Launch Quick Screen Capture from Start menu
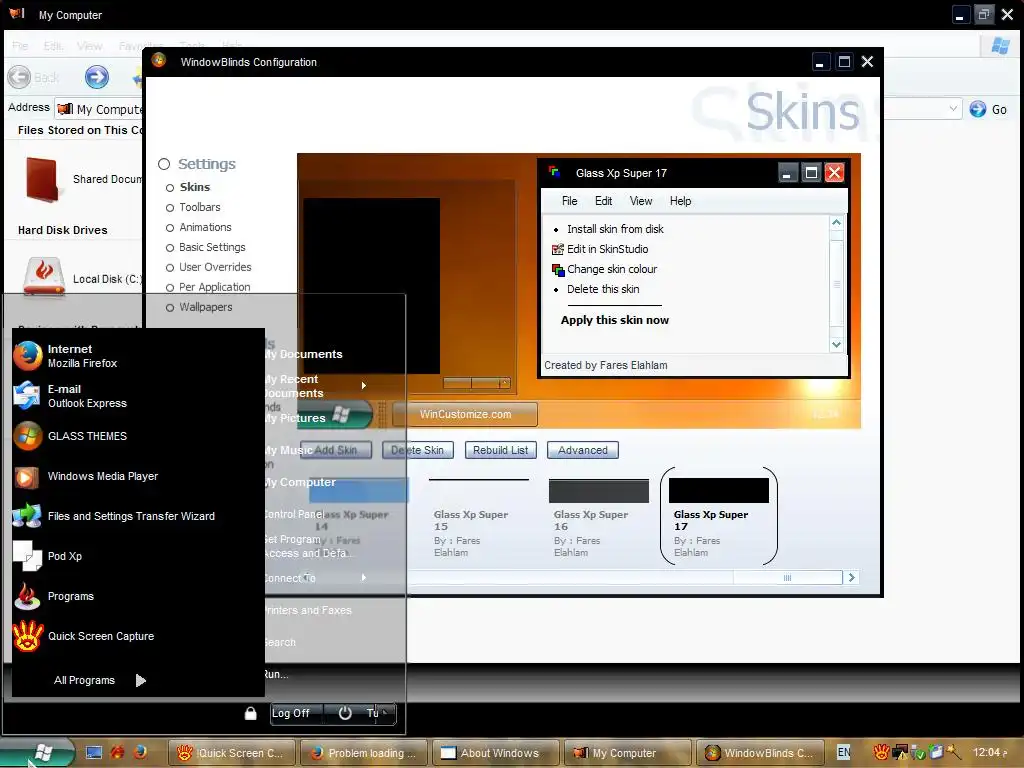This screenshot has height=768, width=1024. pos(84,636)
